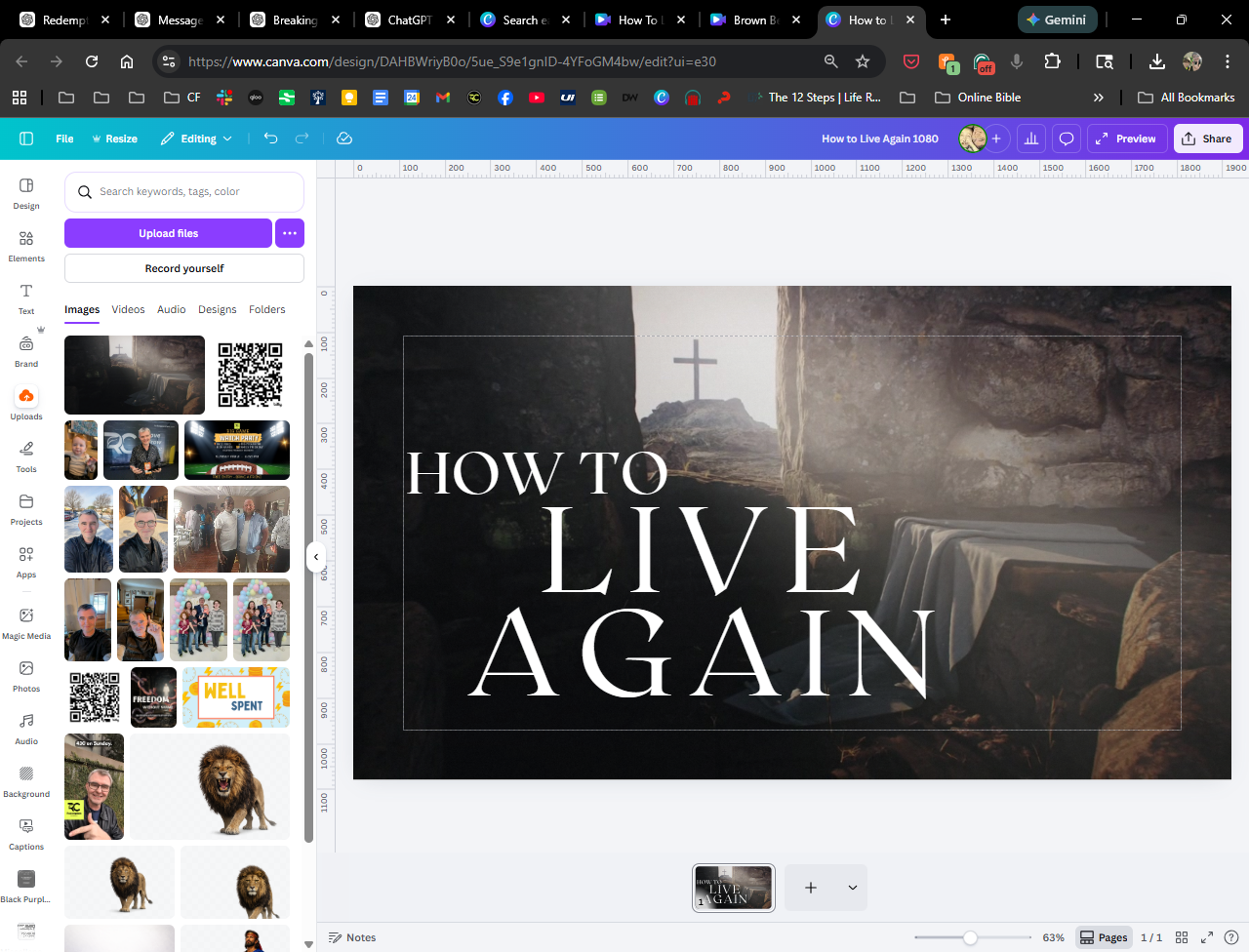This screenshot has height=952, width=1249.
Task: Open the Magic Media sidebar icon
Action: (x=26, y=621)
